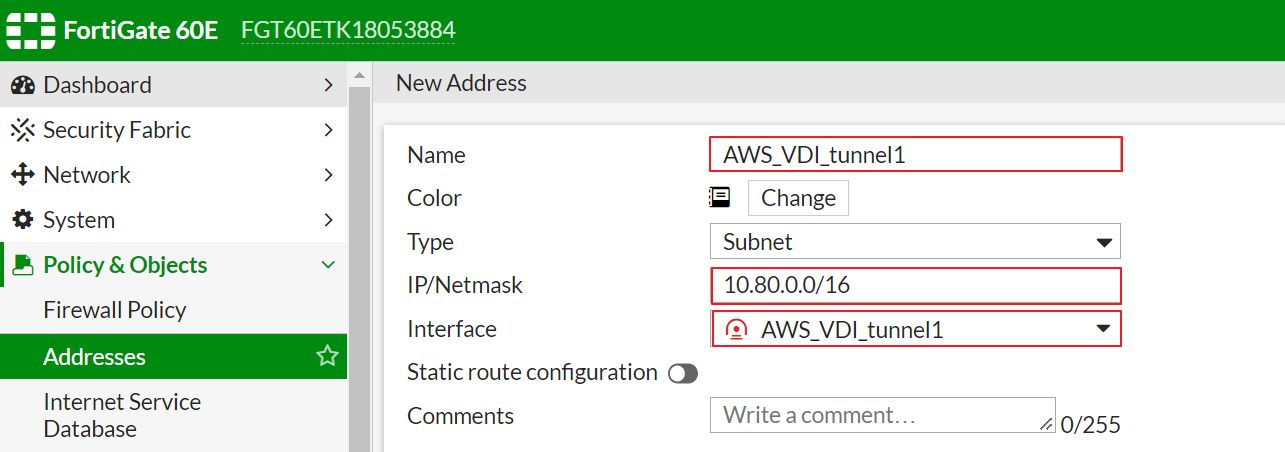Click the AWS_VDI_tunnel1 interface tunnel icon

[x=736, y=329]
